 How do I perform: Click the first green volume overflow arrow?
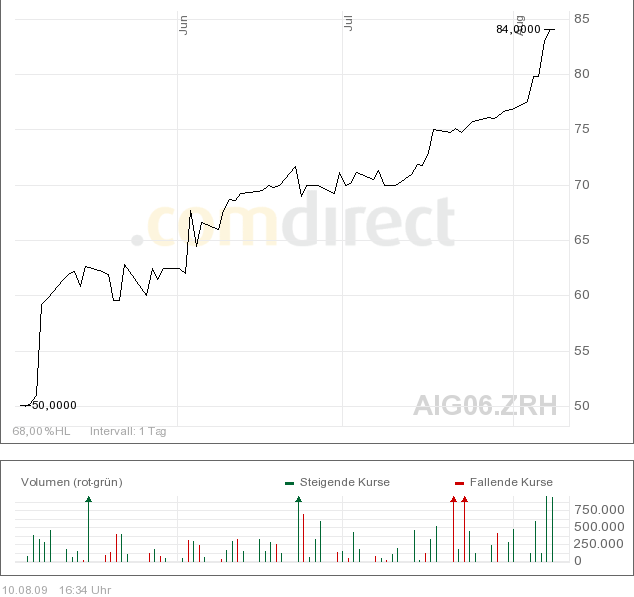[88, 498]
